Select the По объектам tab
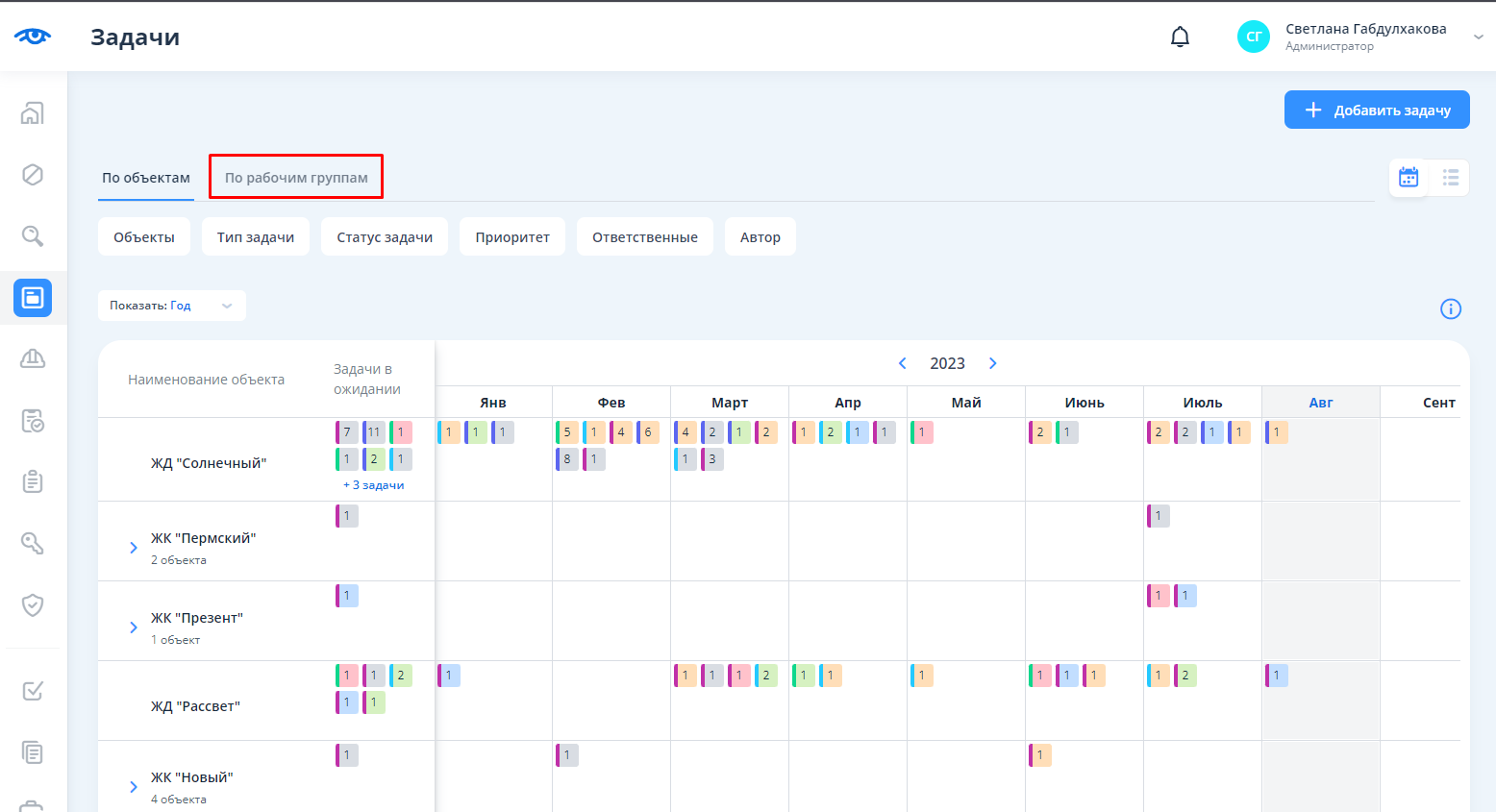The height and width of the screenshot is (812, 1496). 146,178
